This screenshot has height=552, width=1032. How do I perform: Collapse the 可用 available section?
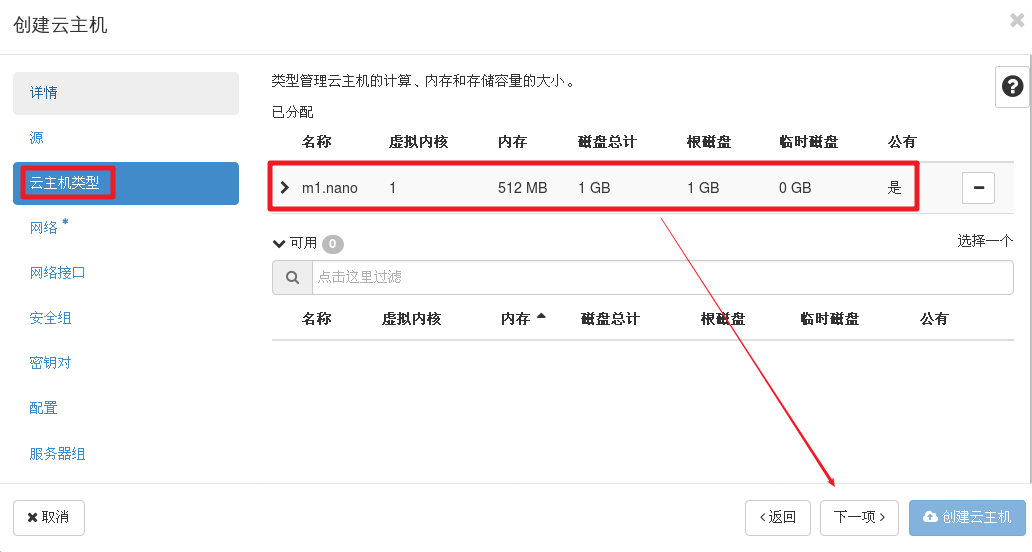coord(279,243)
